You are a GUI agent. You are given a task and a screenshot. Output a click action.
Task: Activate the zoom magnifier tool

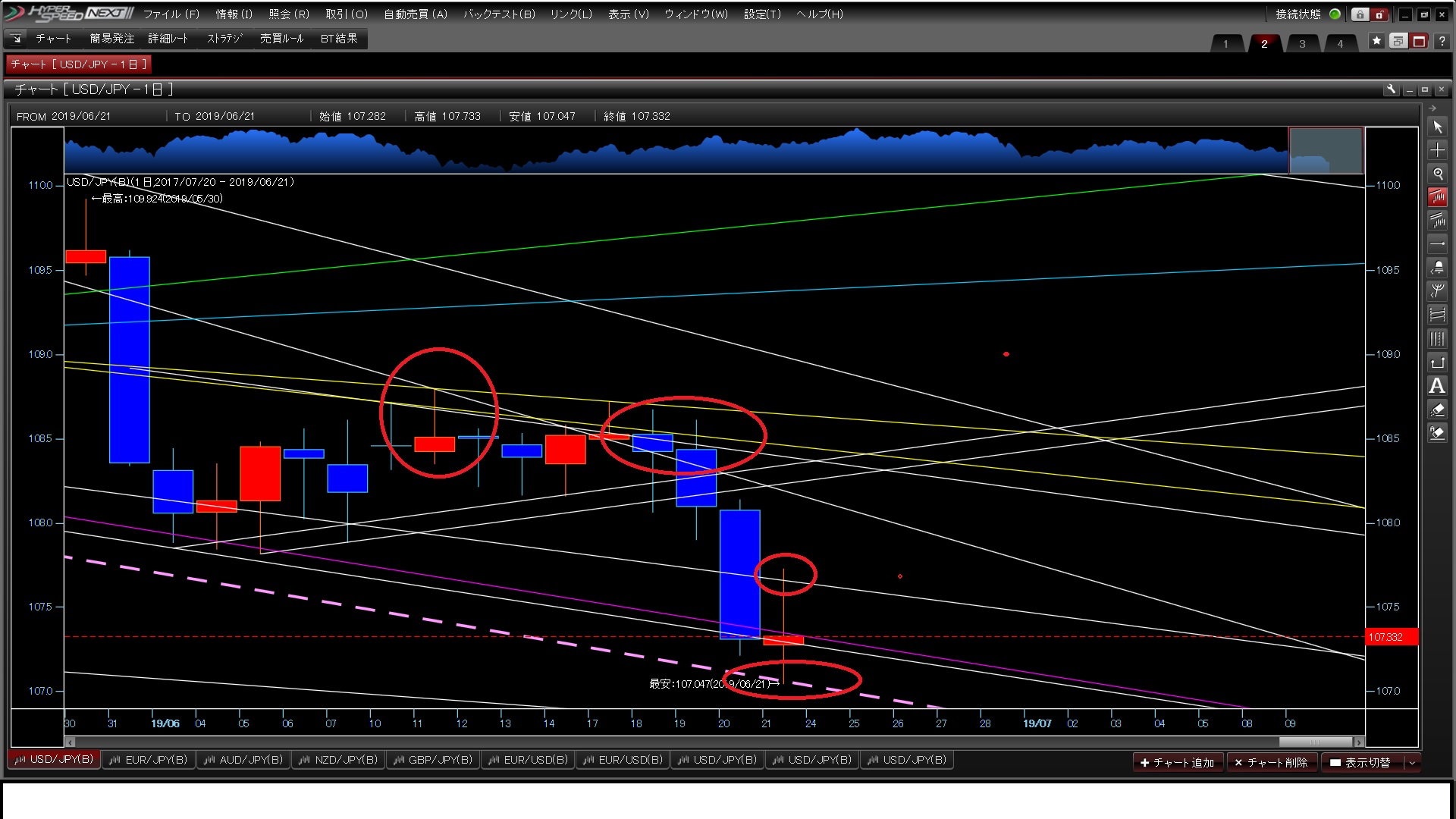[1437, 174]
